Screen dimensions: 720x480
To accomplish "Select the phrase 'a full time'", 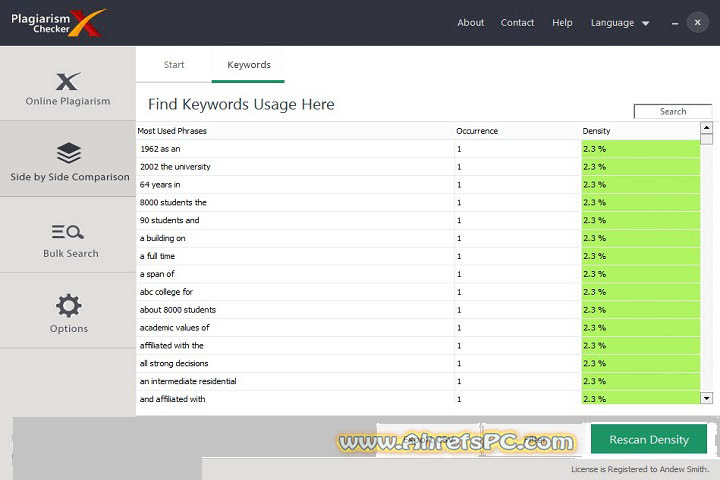I will tap(157, 256).
